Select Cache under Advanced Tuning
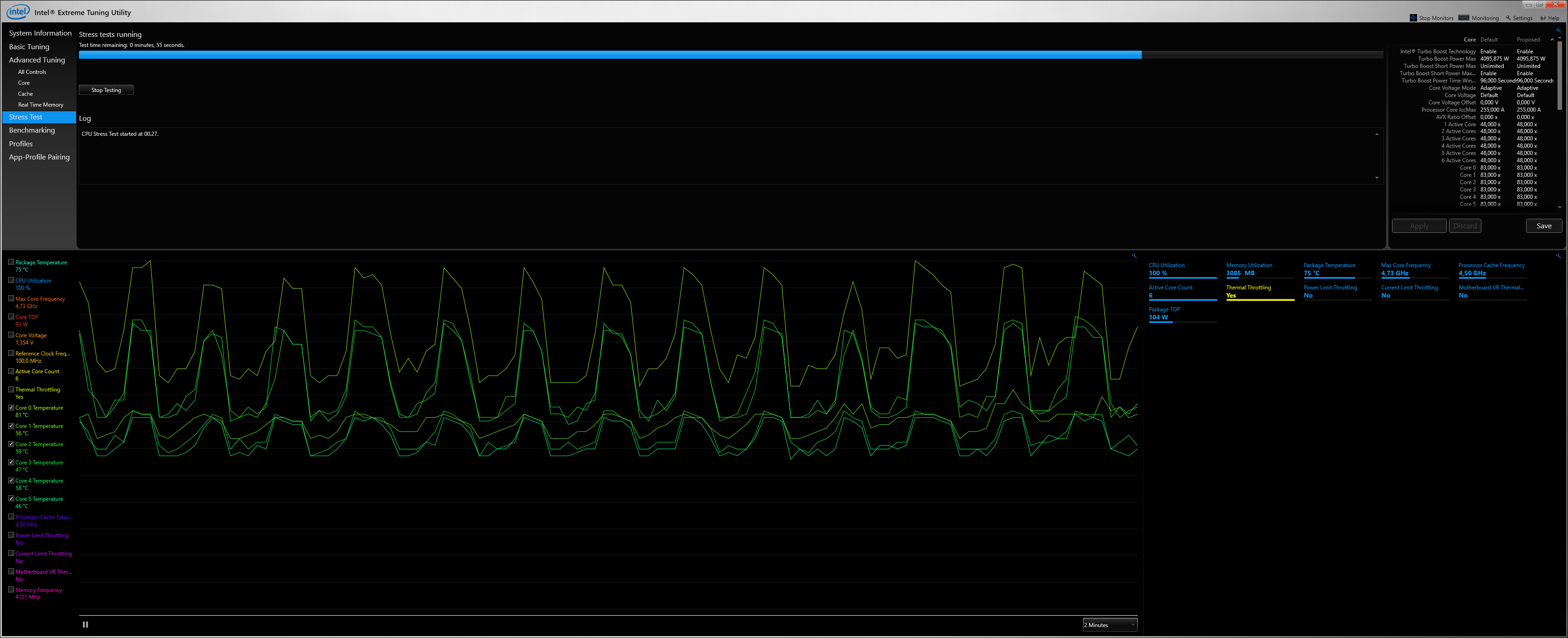The height and width of the screenshot is (638, 1568). pos(25,94)
